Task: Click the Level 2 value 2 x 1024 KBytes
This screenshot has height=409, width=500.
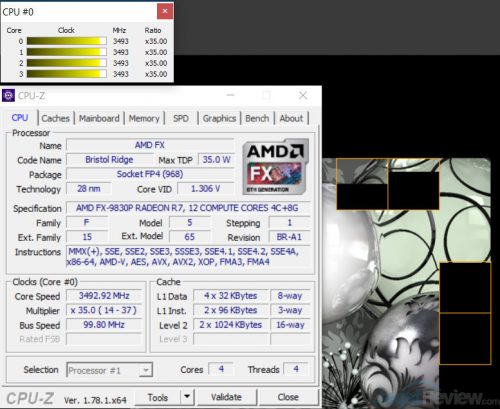Action: [231, 325]
